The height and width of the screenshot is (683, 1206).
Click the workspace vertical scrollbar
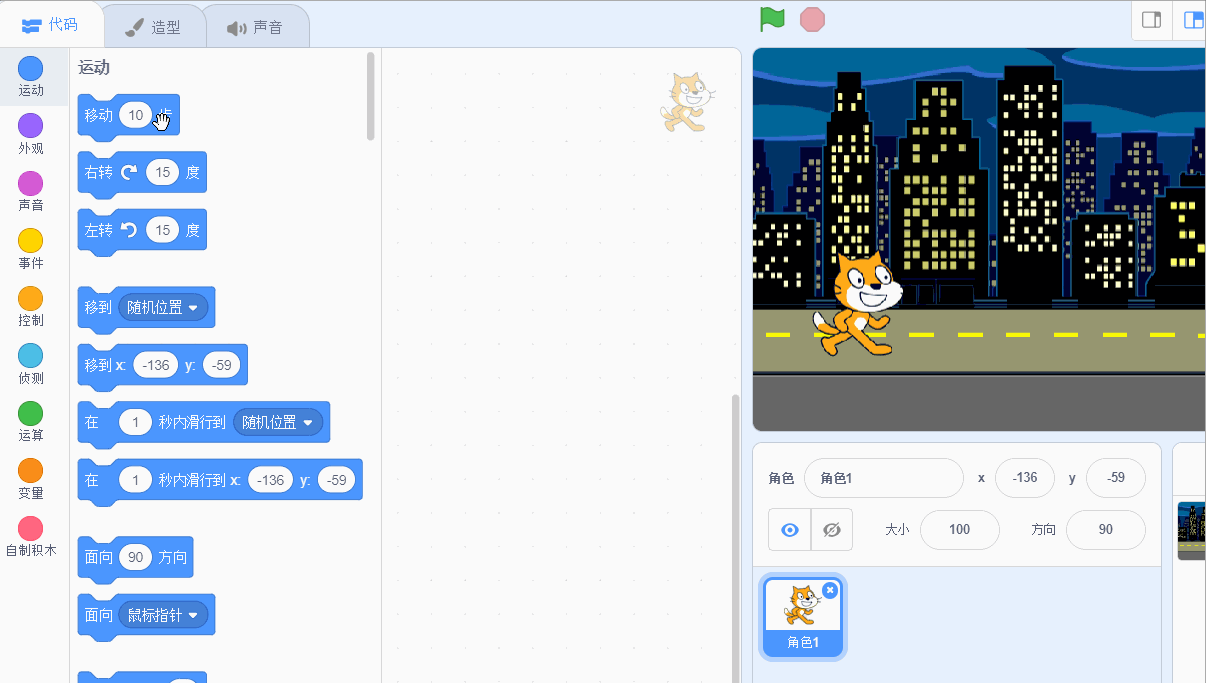(736, 540)
